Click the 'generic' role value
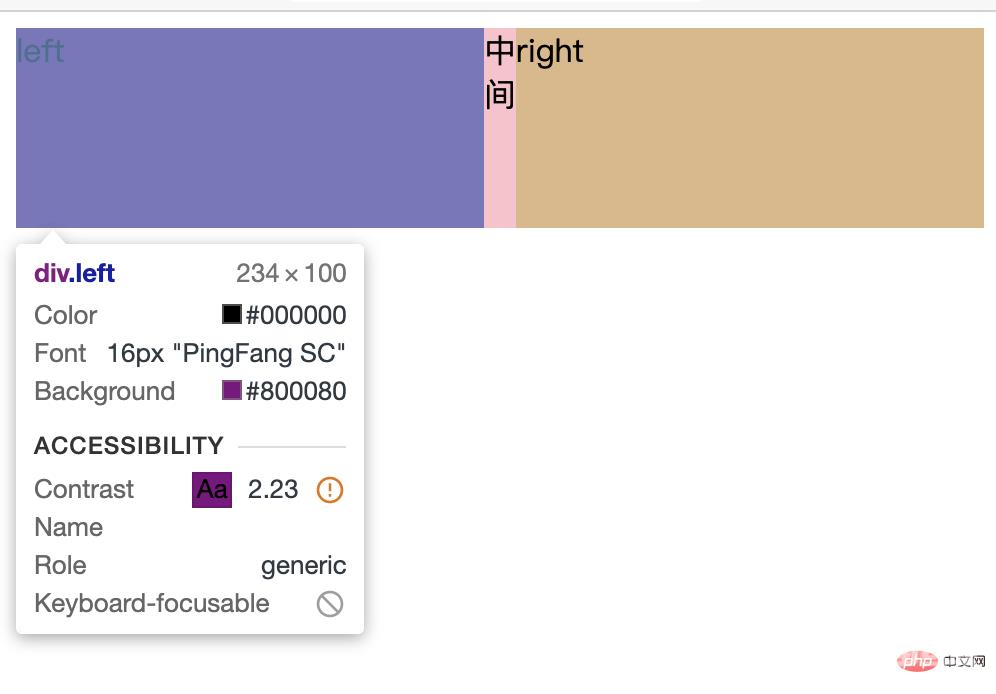The width and height of the screenshot is (996, 694). click(303, 566)
